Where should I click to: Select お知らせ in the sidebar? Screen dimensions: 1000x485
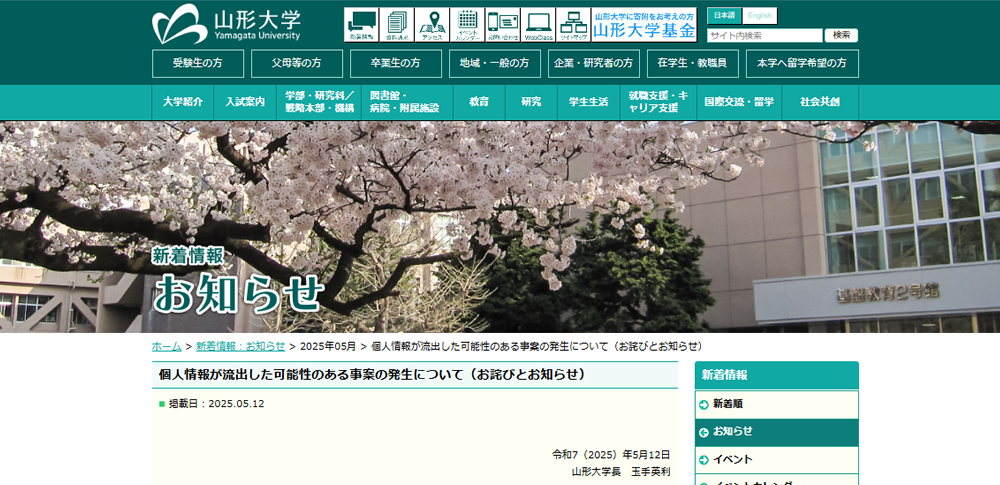tap(777, 431)
